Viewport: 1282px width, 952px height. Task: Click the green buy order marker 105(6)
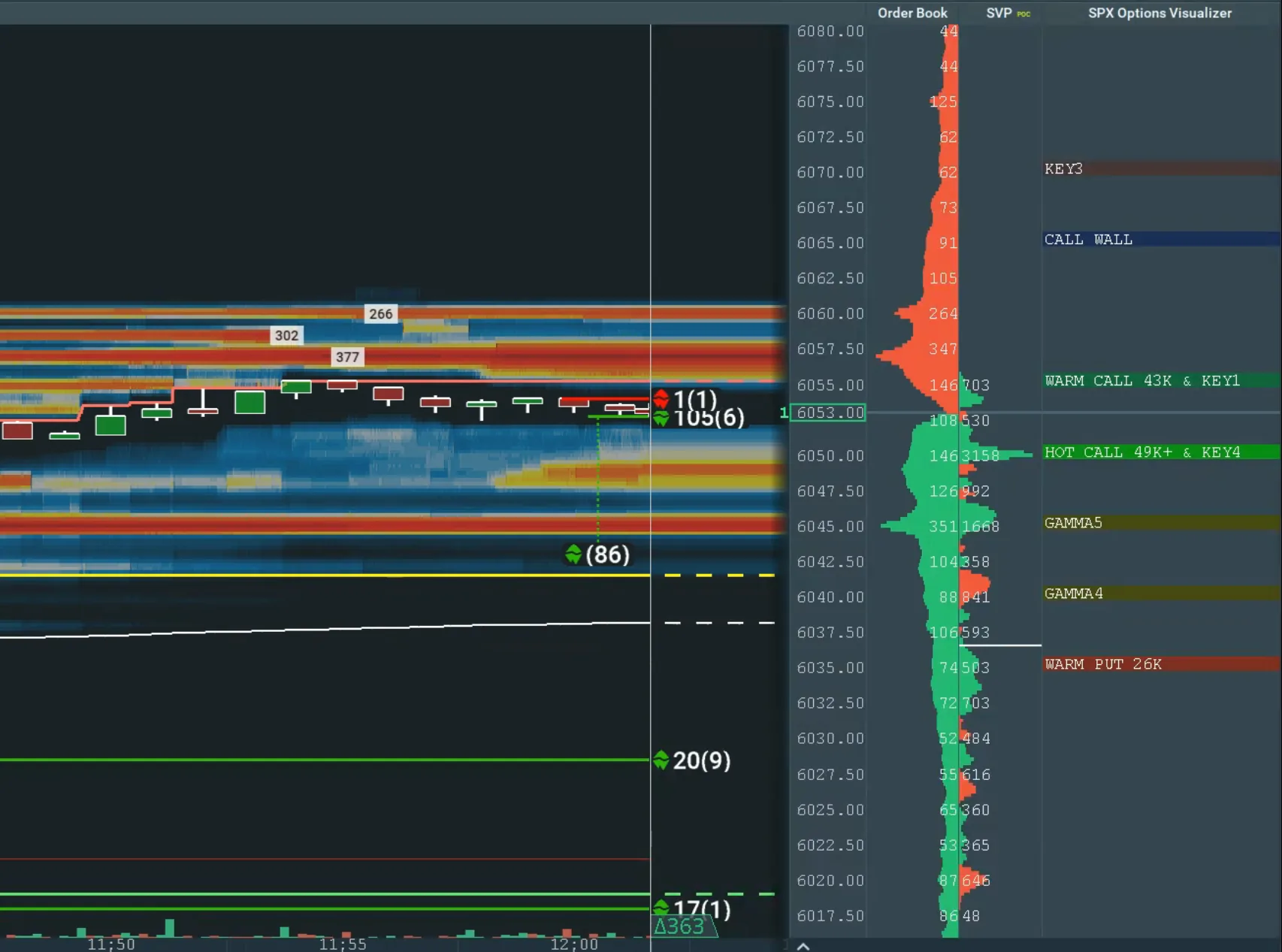[698, 419]
